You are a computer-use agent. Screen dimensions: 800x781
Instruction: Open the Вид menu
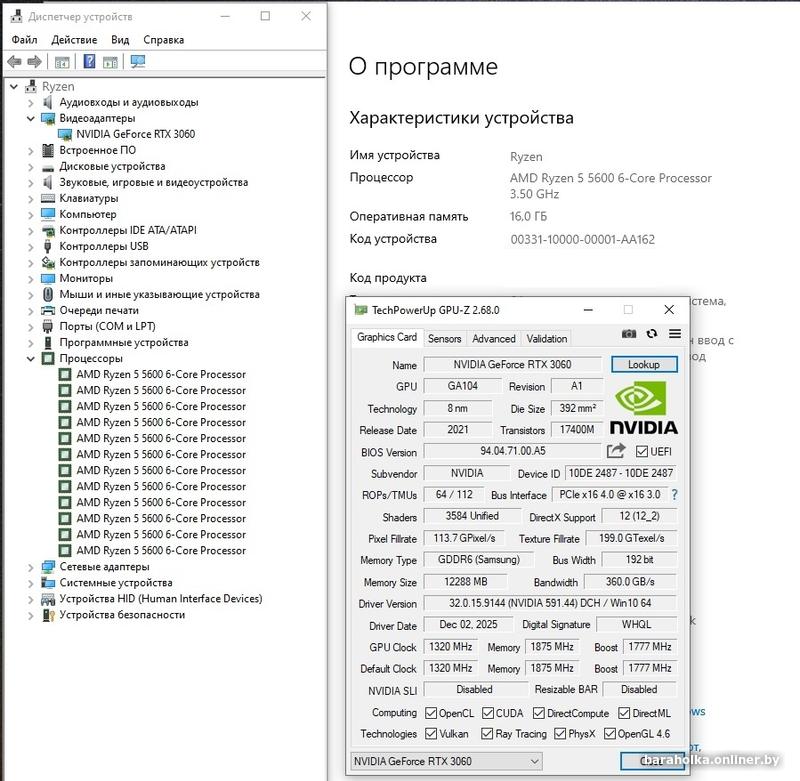120,40
